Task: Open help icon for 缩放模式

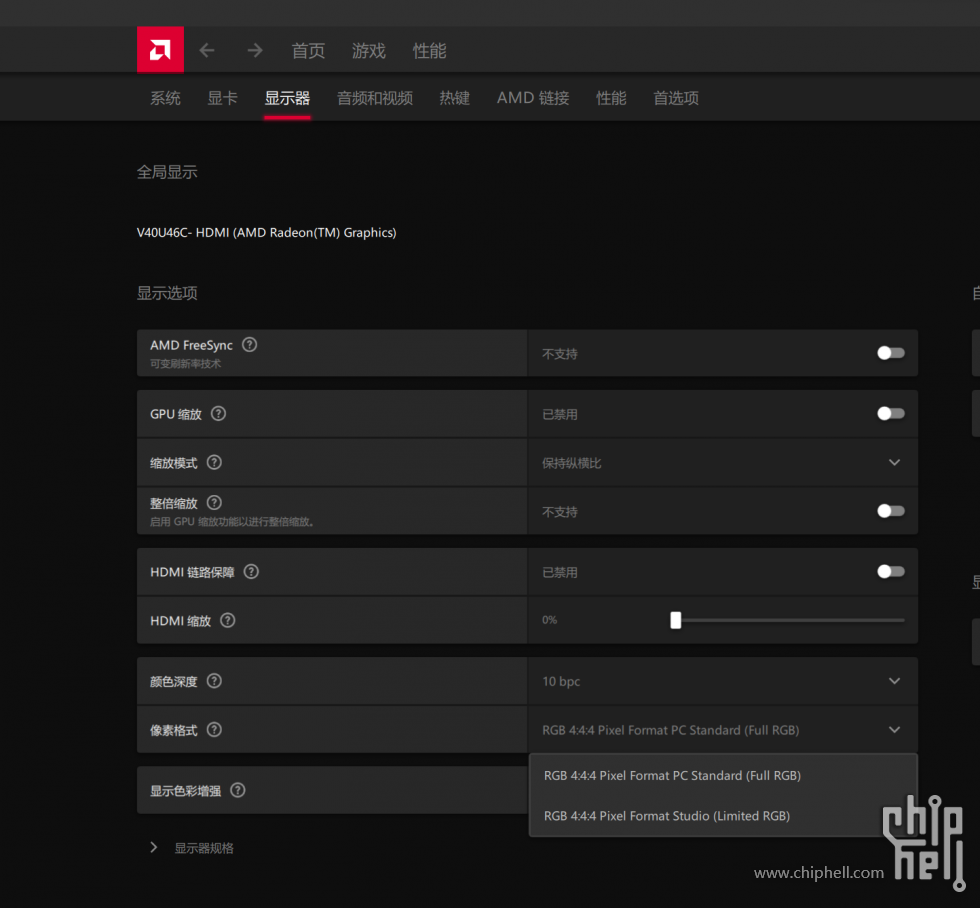Action: click(214, 462)
